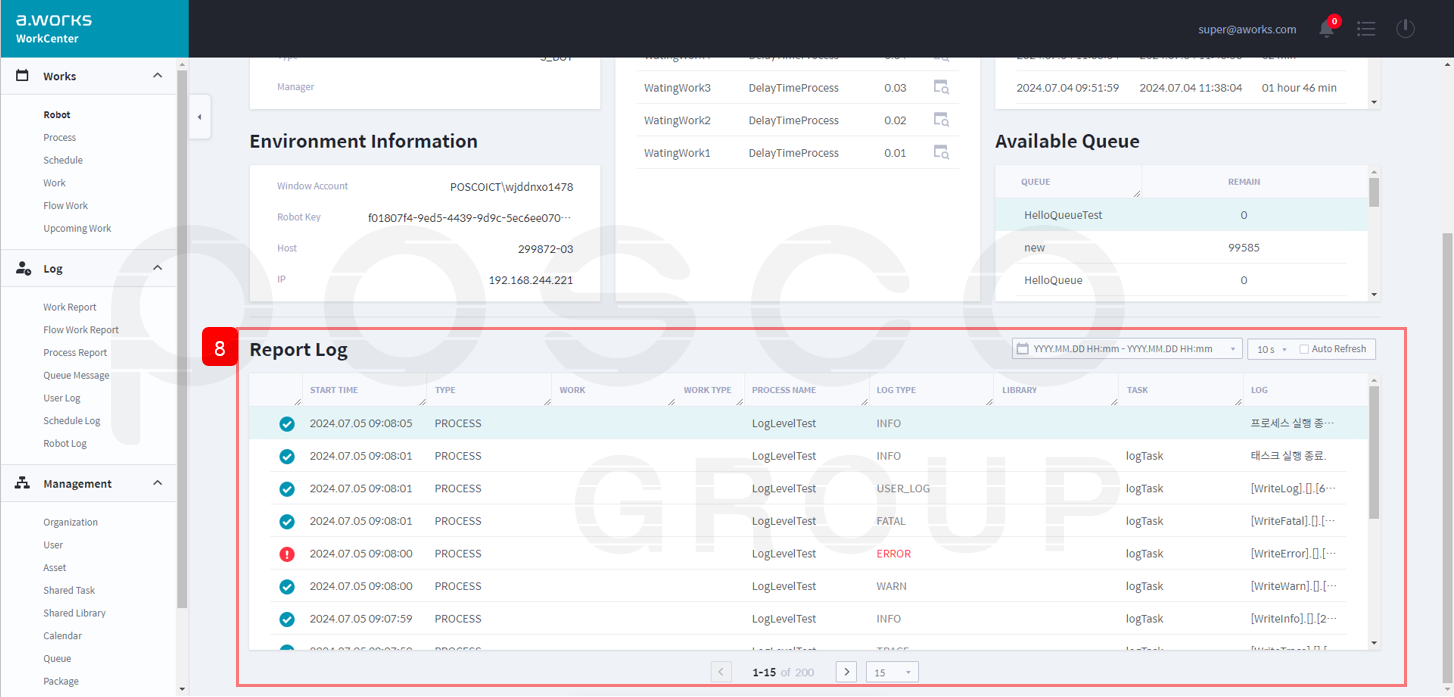Open Asset in Management

55,568
